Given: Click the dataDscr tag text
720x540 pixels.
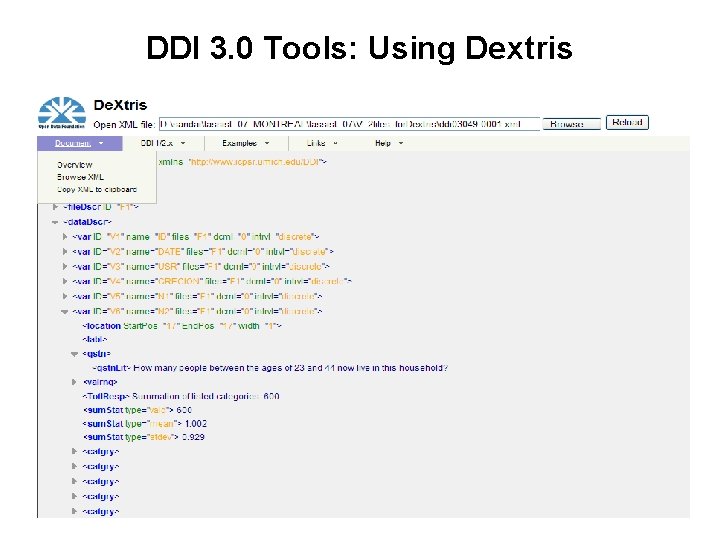Looking at the screenshot, I should 87,222.
